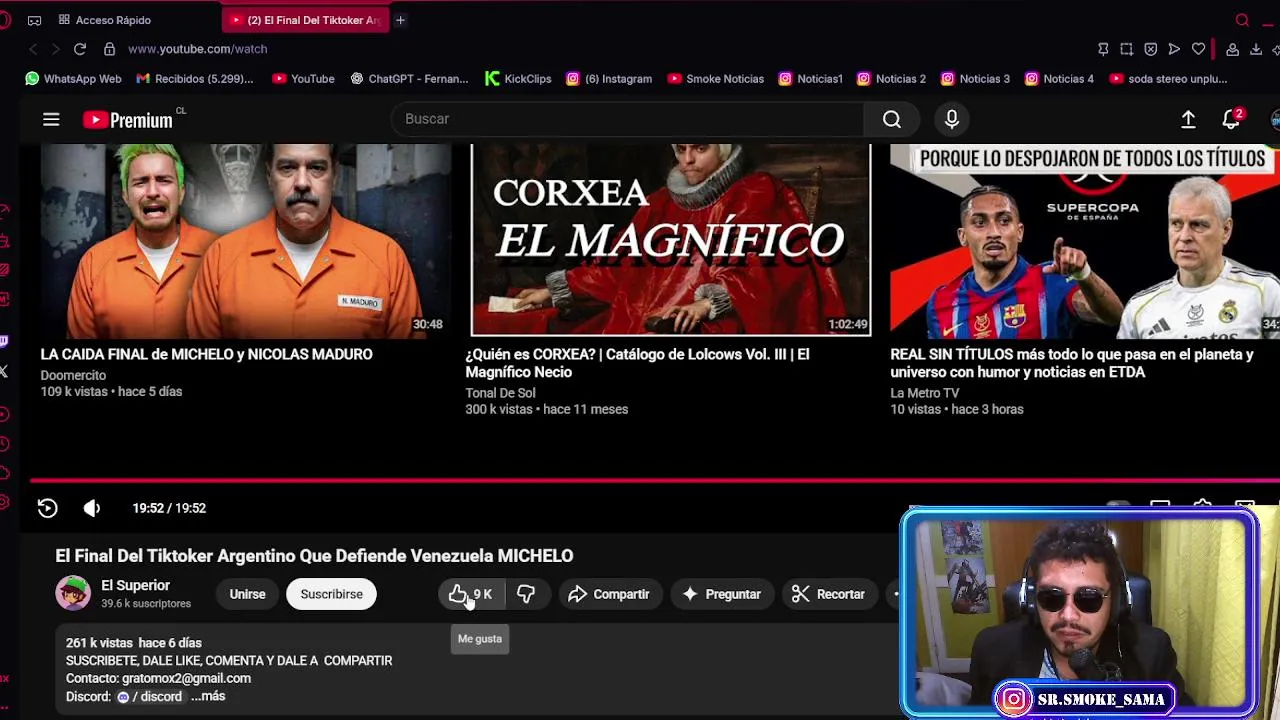Open the browser downloads icon
Screen dimensions: 1280x720
(x=1256, y=48)
